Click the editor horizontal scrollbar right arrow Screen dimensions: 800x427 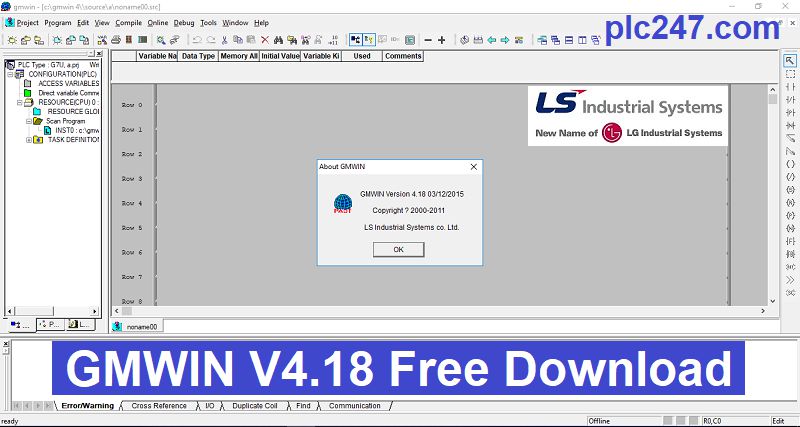pos(763,311)
